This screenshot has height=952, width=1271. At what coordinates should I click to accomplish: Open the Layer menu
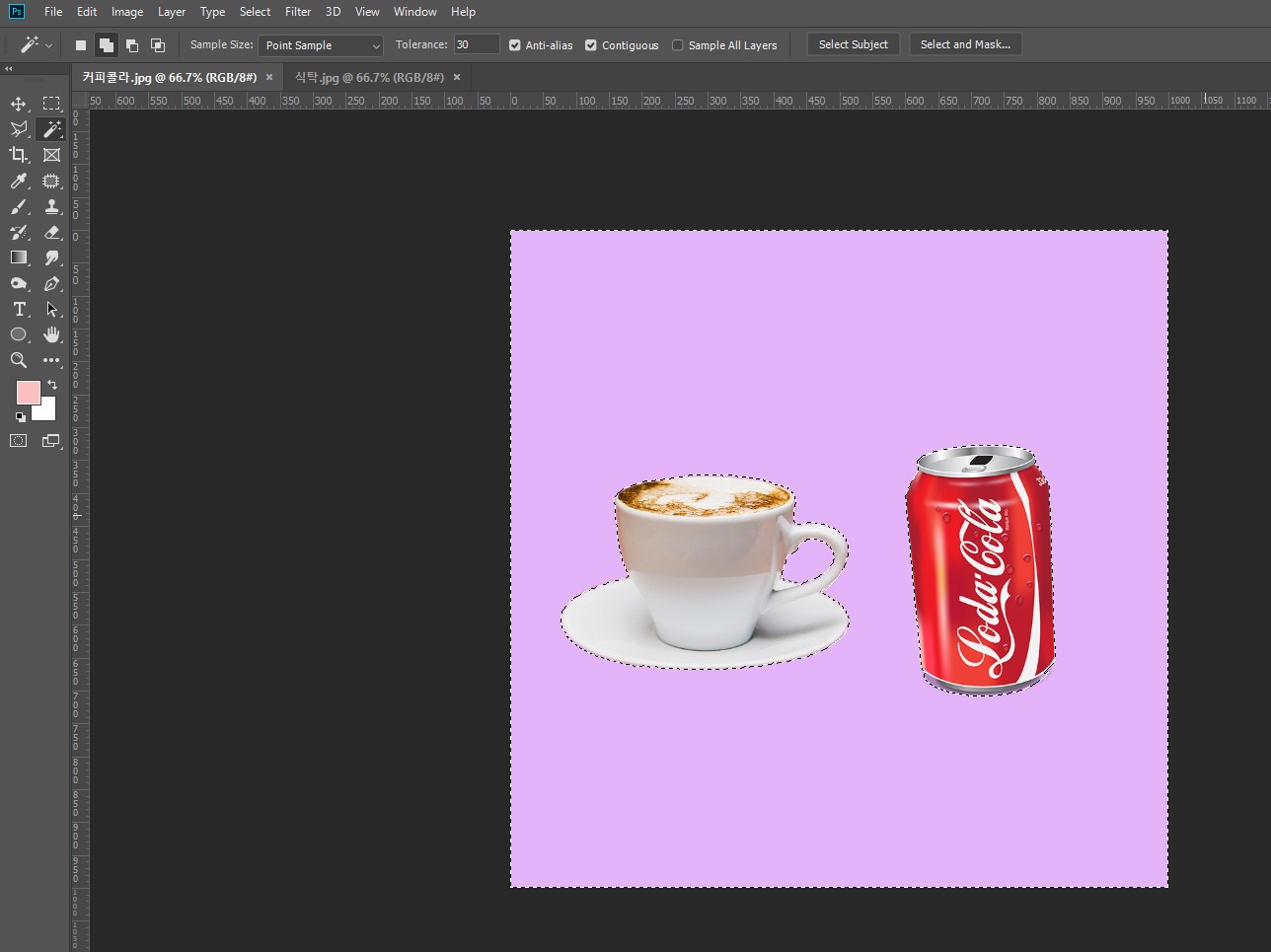tap(172, 12)
